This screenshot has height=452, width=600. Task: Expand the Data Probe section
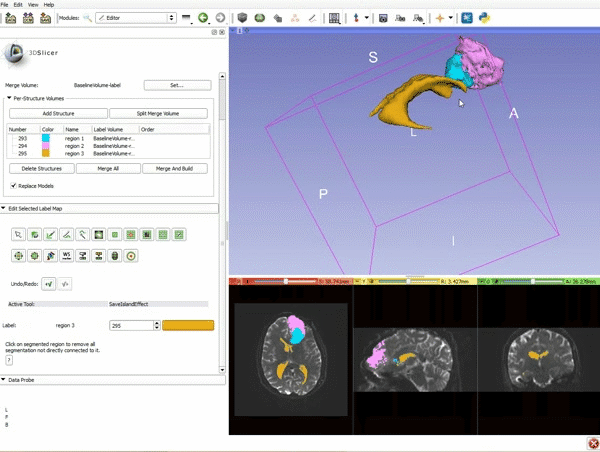pos(4,380)
